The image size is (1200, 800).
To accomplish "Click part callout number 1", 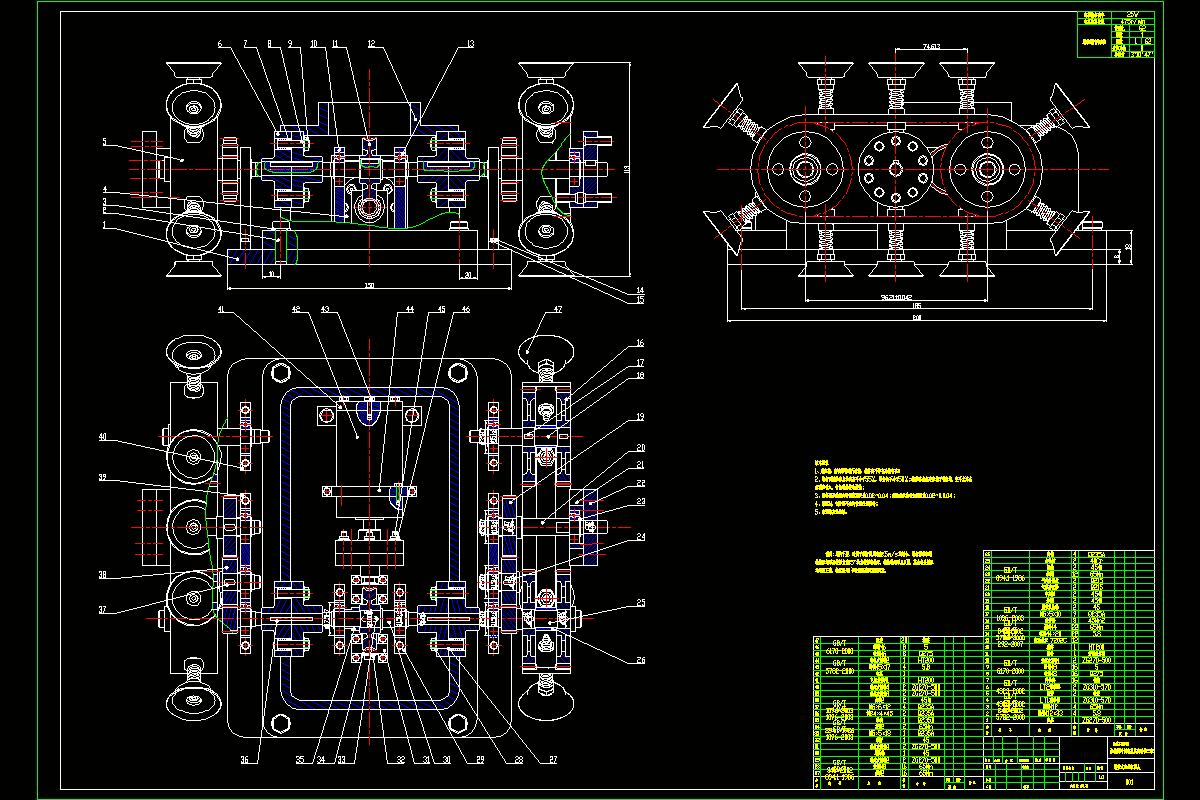I will tap(103, 225).
